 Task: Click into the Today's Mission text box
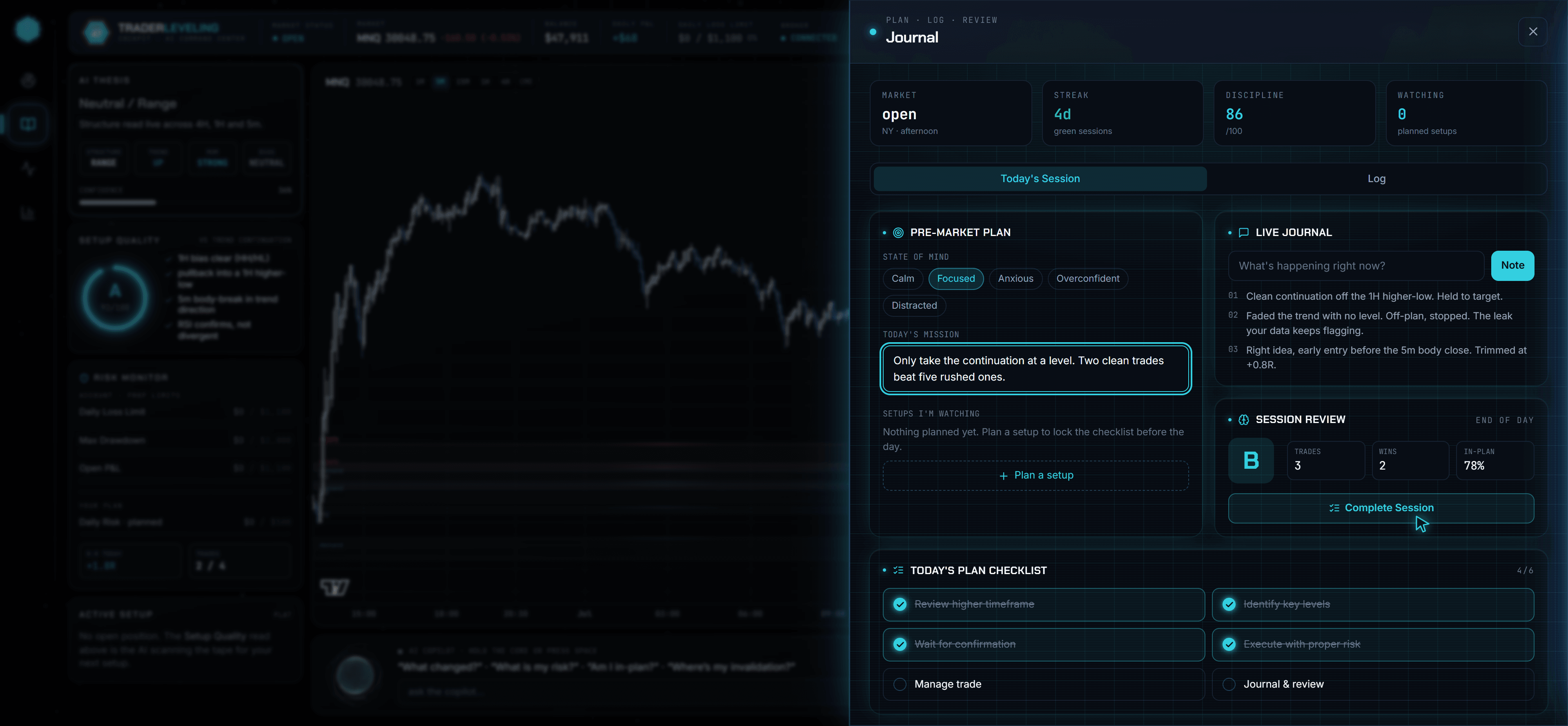1036,369
